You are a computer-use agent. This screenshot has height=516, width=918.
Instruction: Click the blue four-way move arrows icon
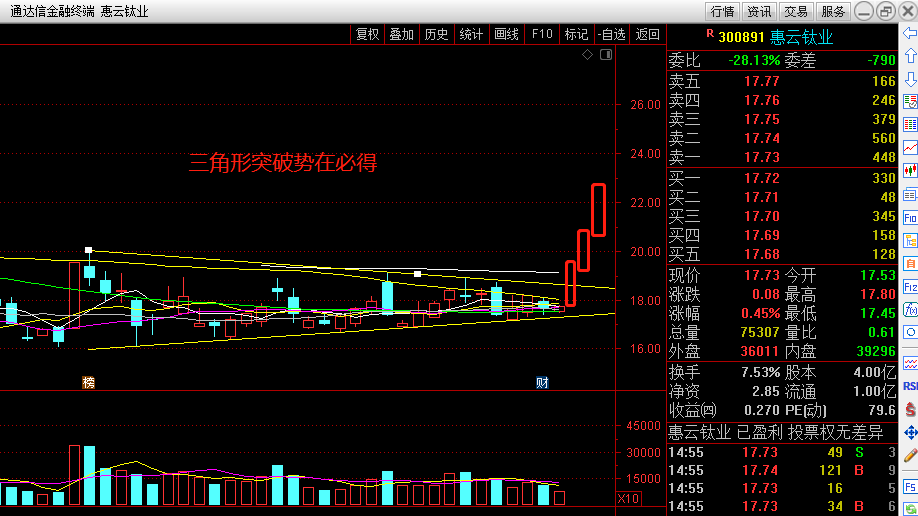[910, 432]
